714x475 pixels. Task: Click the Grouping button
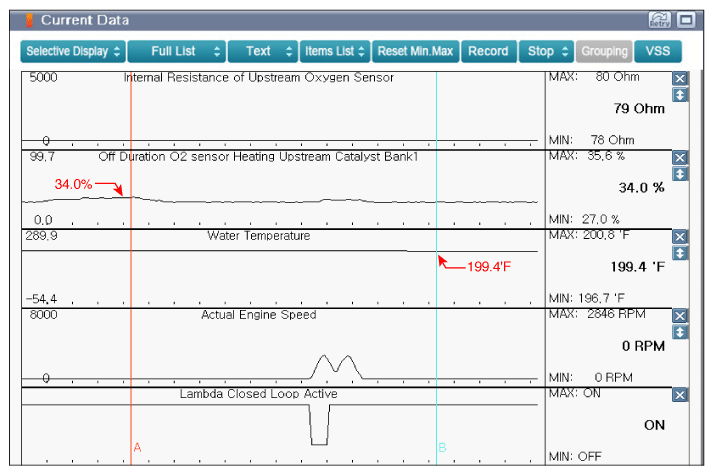604,51
